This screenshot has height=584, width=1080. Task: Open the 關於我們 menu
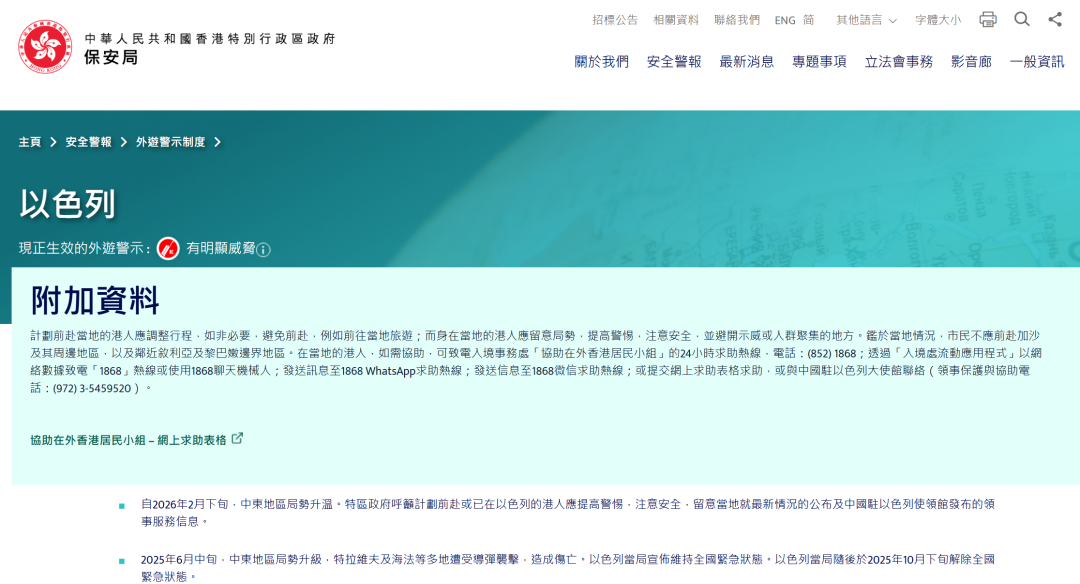601,61
